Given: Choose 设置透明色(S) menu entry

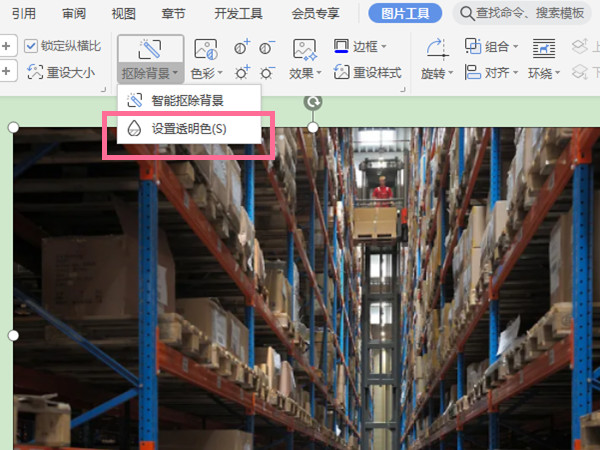Looking at the screenshot, I should [189, 129].
